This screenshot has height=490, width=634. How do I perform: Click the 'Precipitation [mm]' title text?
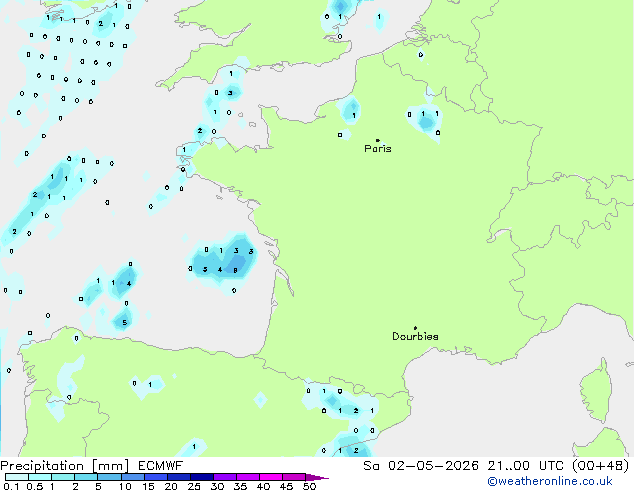[x=65, y=466]
